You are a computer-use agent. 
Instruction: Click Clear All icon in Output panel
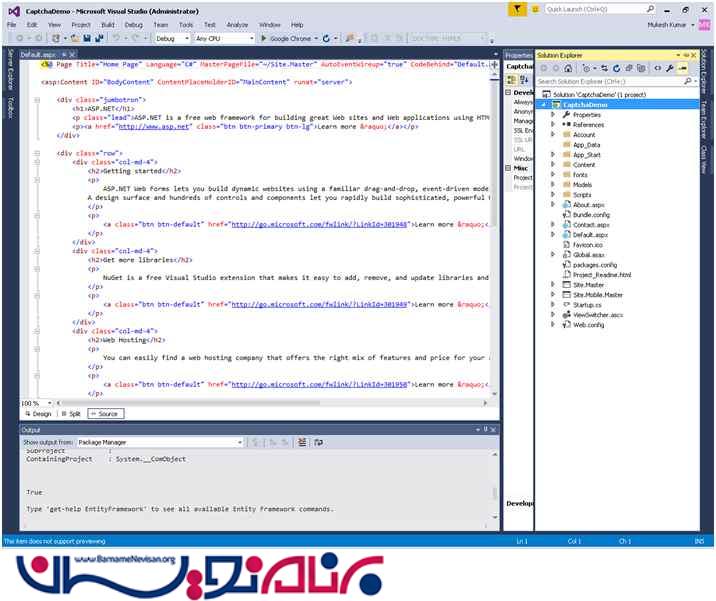pyautogui.click(x=302, y=442)
